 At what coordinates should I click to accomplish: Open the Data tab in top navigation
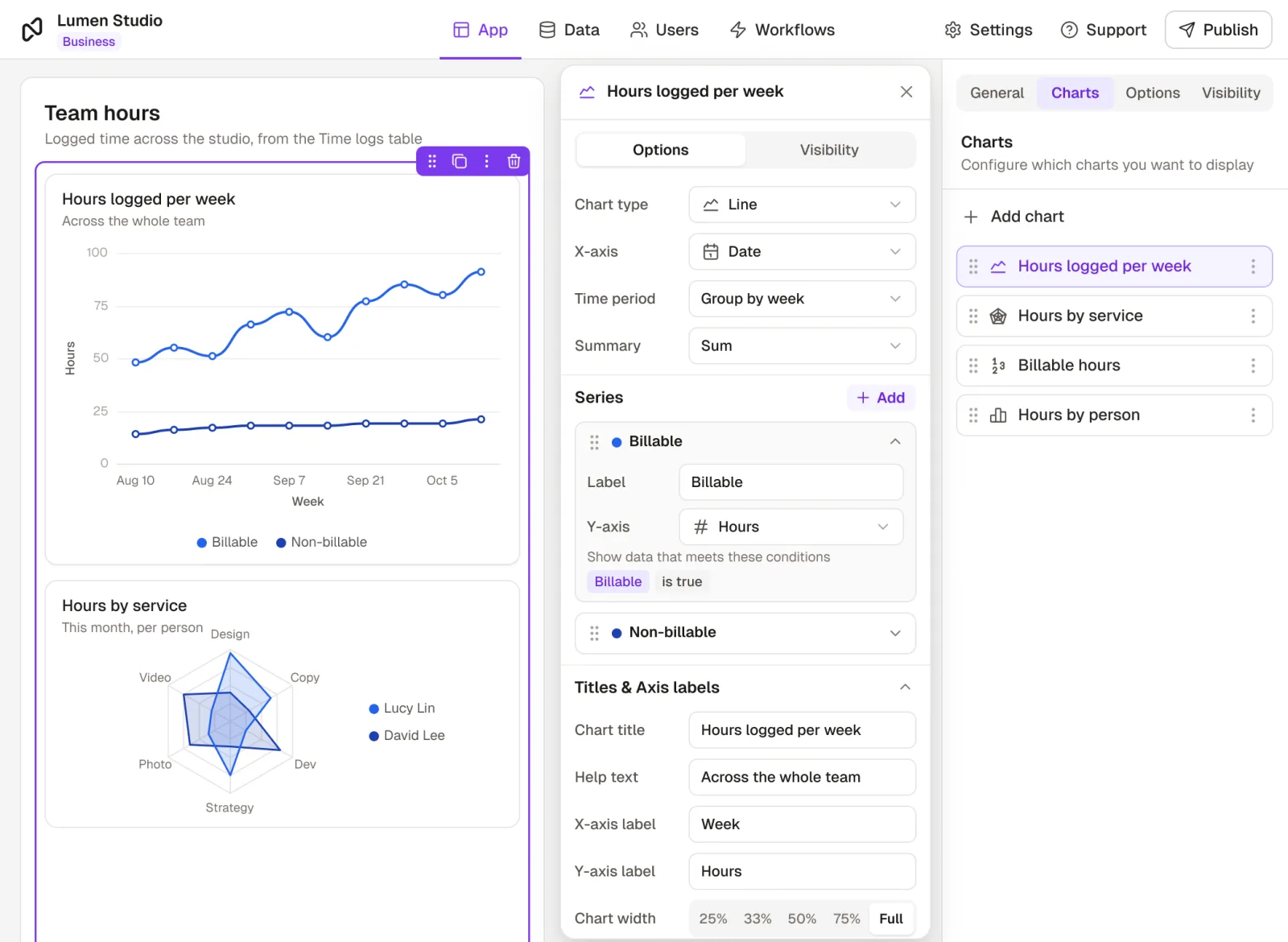point(569,30)
